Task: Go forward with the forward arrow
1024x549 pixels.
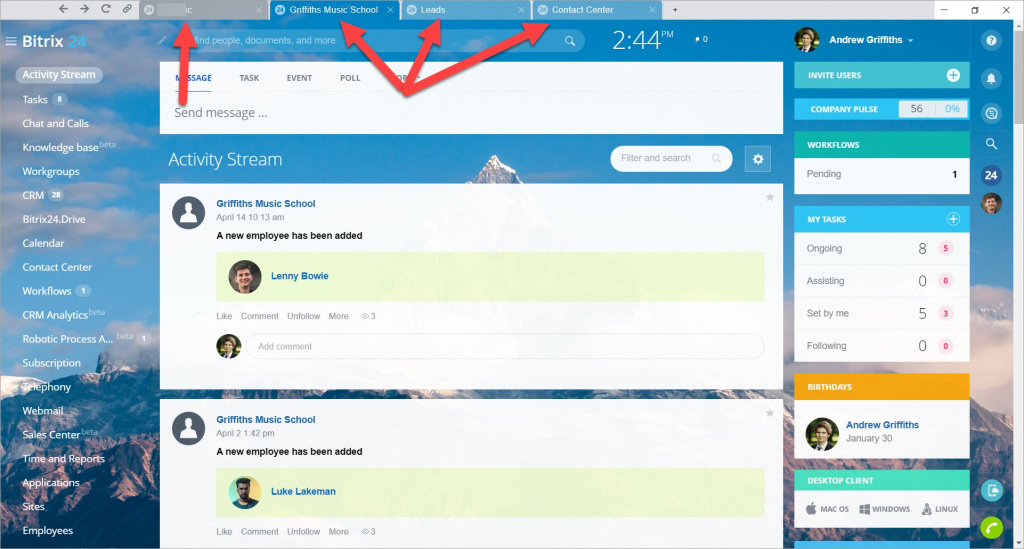Action: [84, 9]
